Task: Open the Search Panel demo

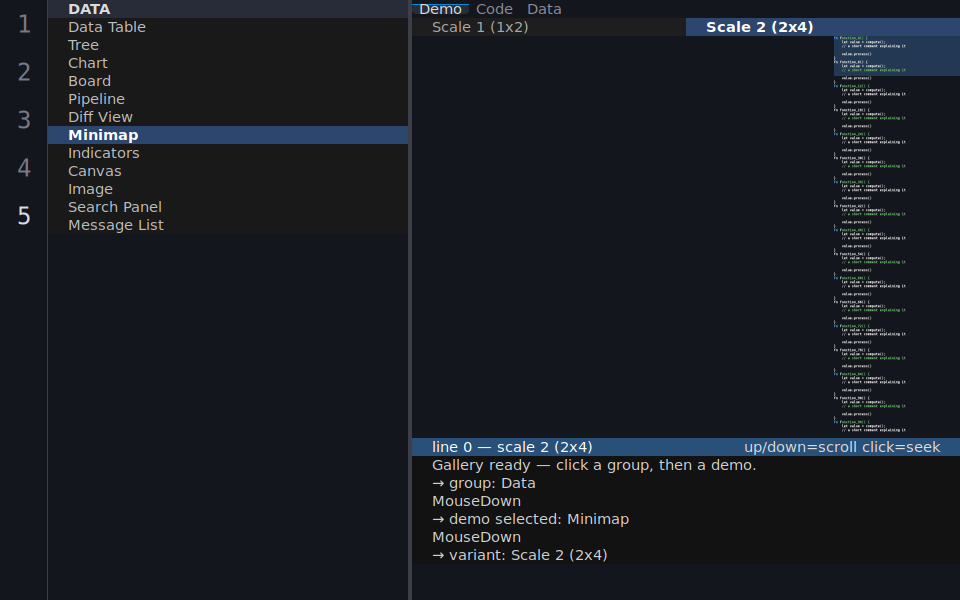Action: click(x=228, y=207)
